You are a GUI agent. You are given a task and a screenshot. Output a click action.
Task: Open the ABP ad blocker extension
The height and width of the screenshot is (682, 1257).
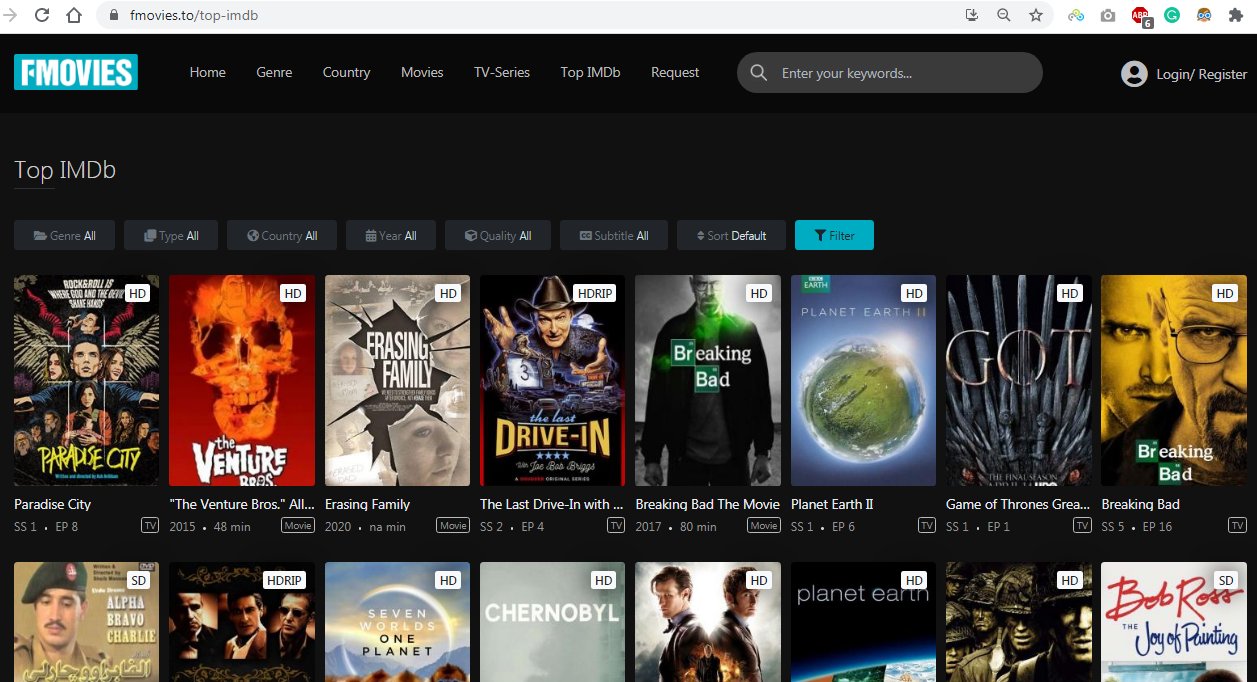pyautogui.click(x=1141, y=16)
